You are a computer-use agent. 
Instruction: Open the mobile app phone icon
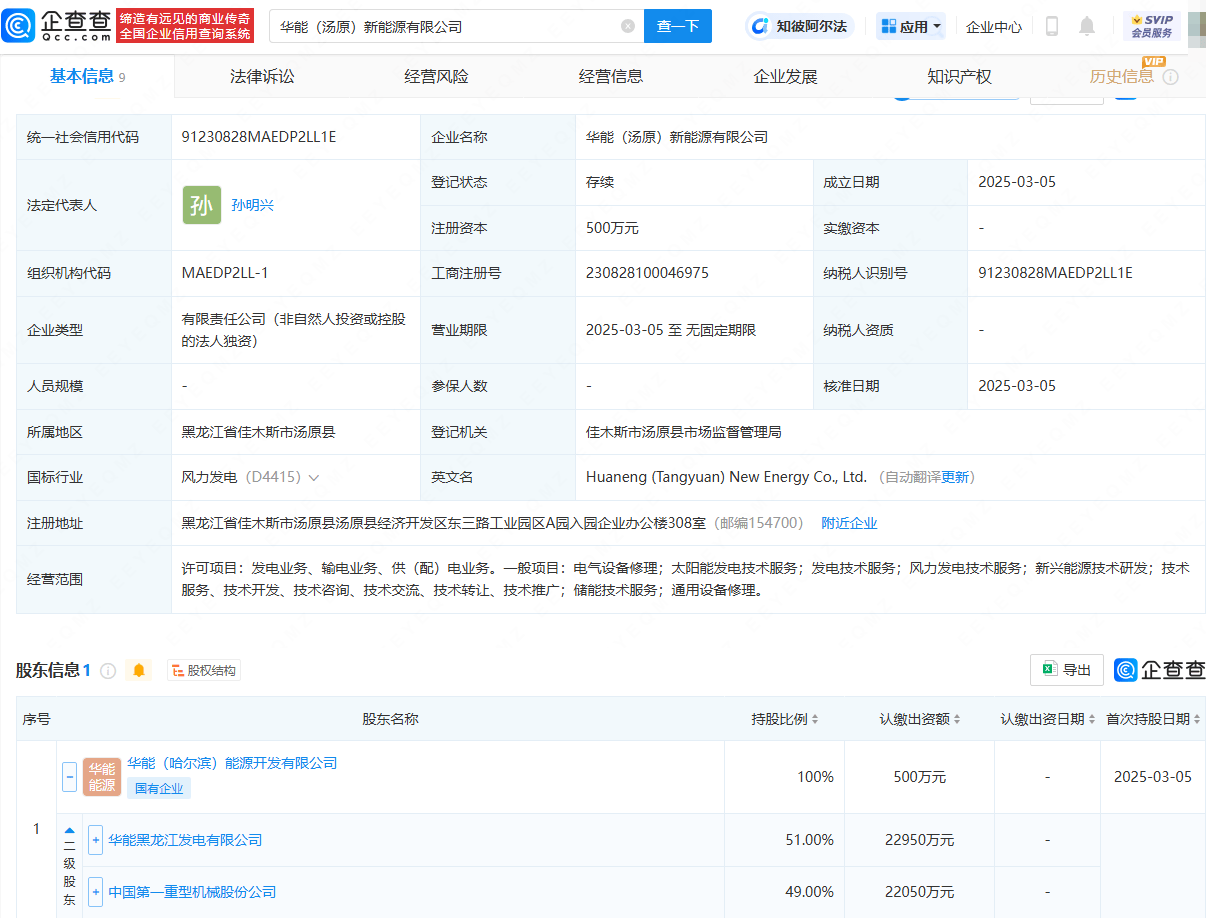(1051, 27)
